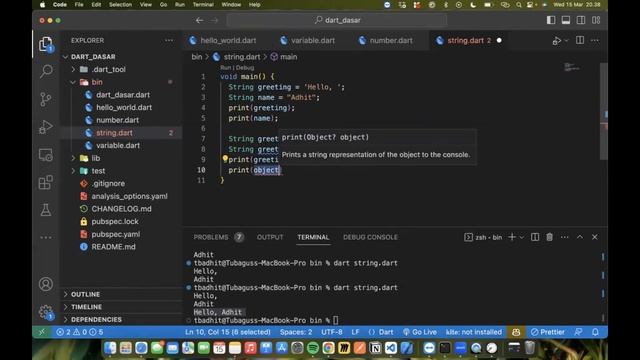Go forward with the navigation arrow
This screenshot has width=640, height=360.
214,20
